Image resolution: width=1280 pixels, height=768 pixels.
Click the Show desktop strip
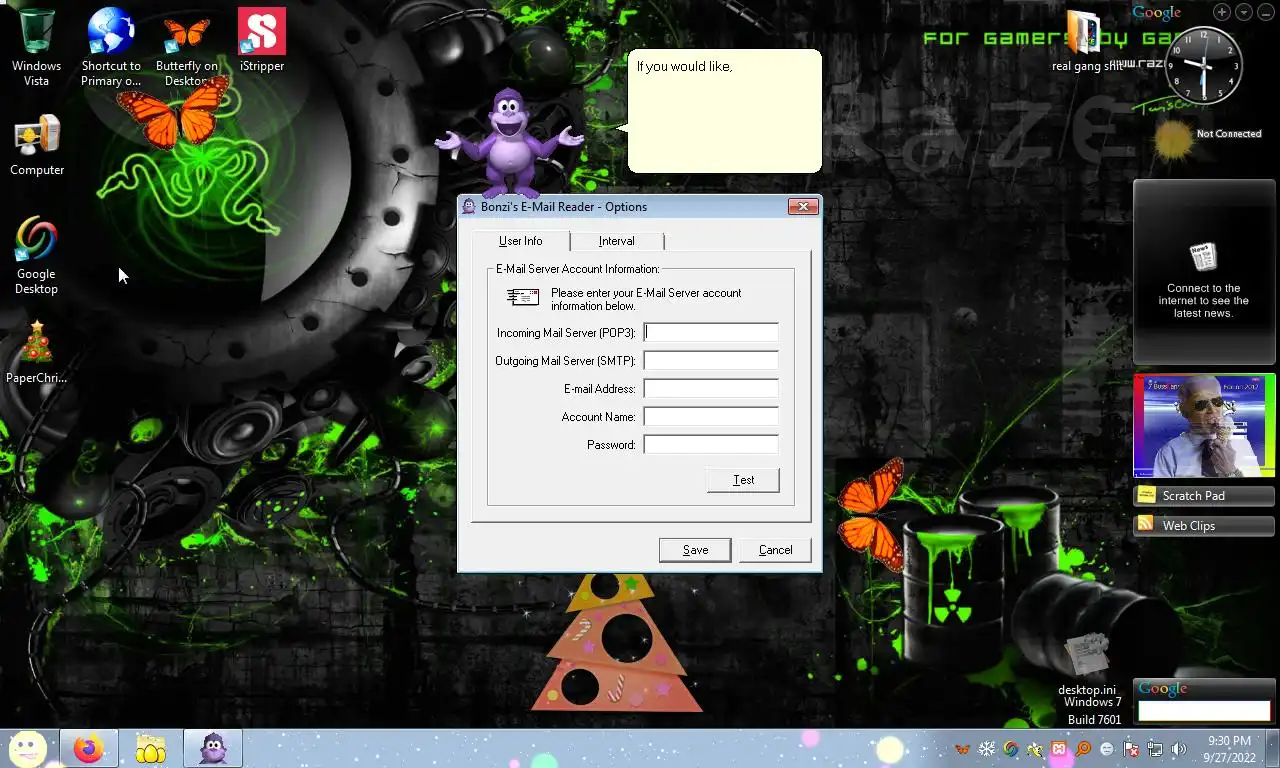[1273, 749]
